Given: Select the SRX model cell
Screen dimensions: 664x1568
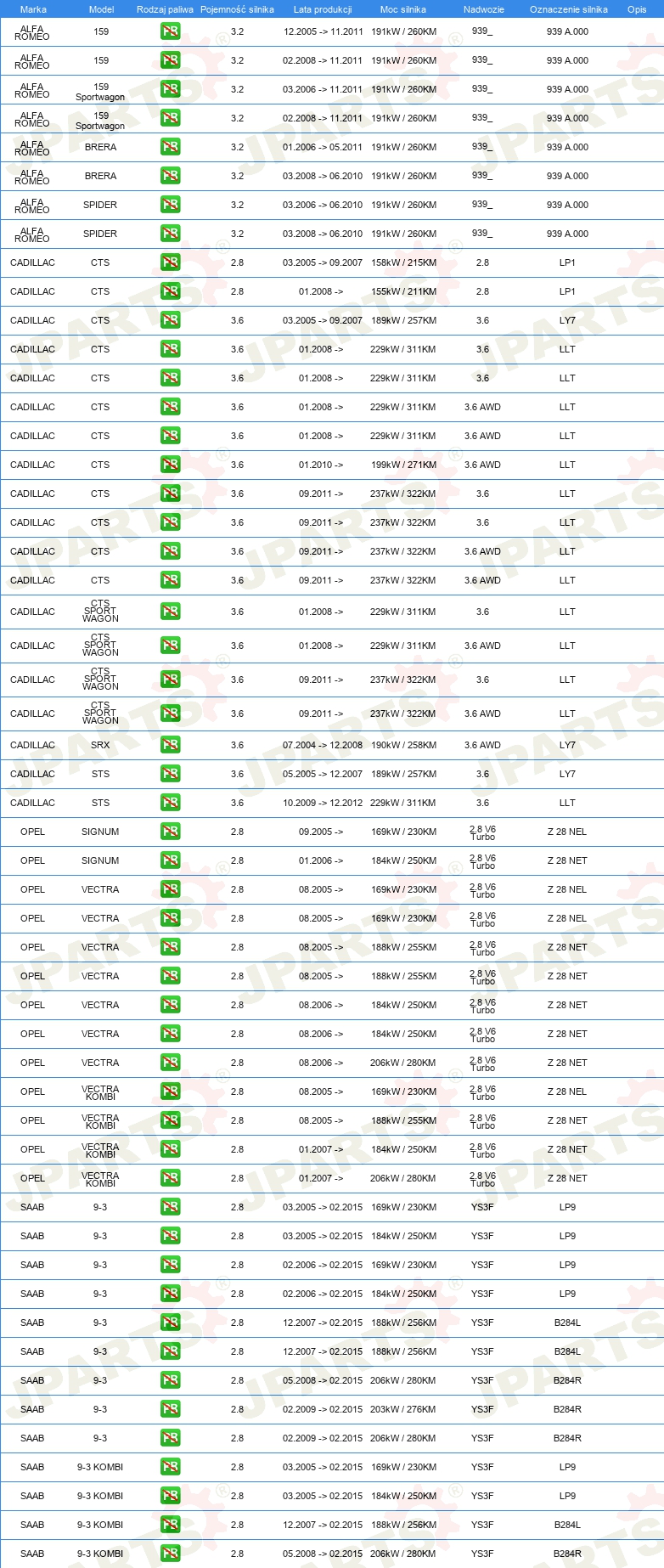Looking at the screenshot, I should (x=100, y=745).
